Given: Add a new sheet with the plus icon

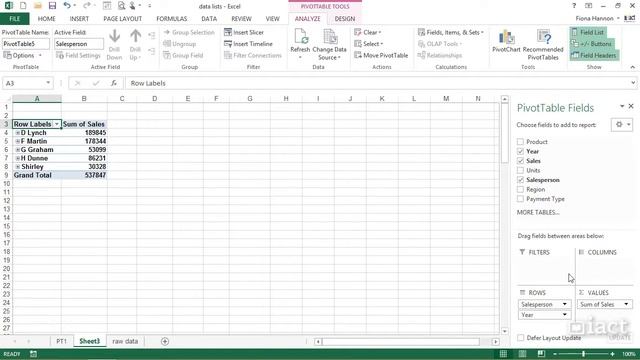Looking at the screenshot, I should pyautogui.click(x=165, y=341).
